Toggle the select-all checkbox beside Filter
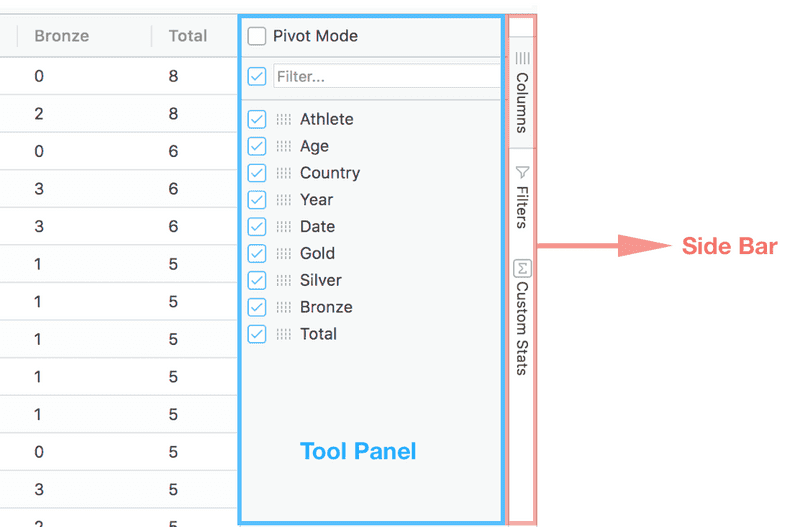 tap(257, 77)
